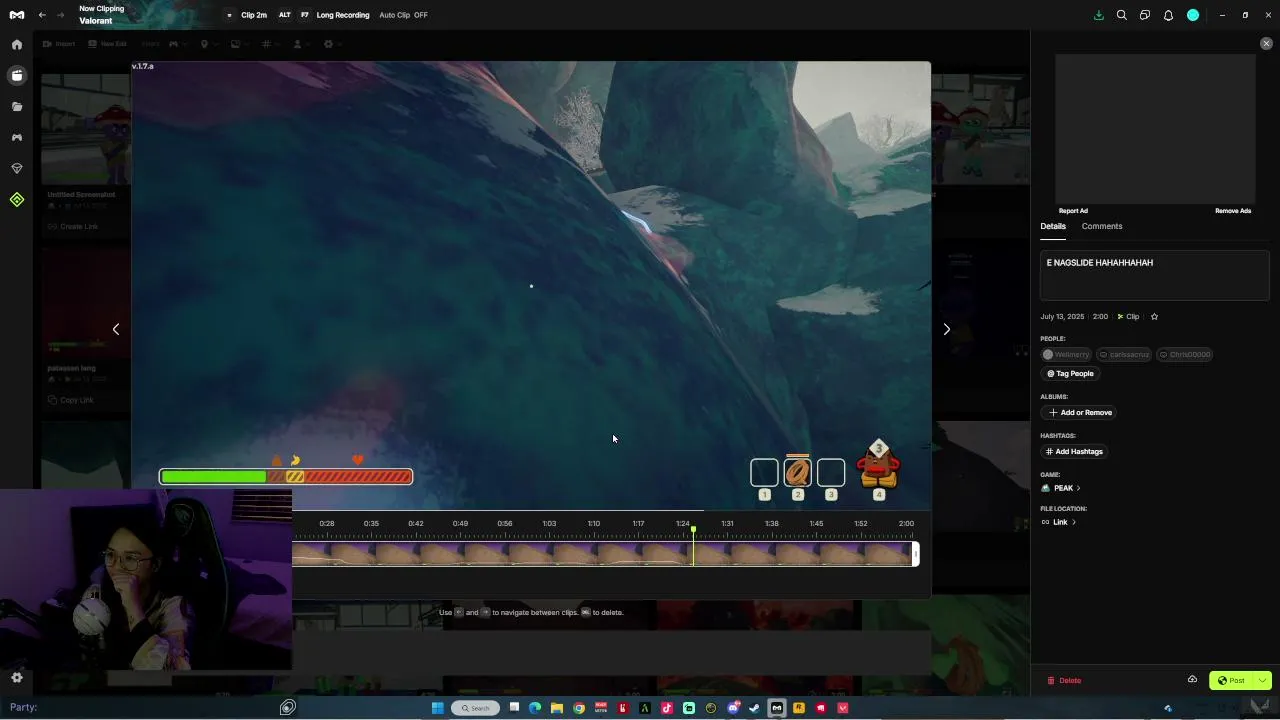Click the cloud upload icon
The width and height of the screenshot is (1280, 720).
(x=1192, y=680)
